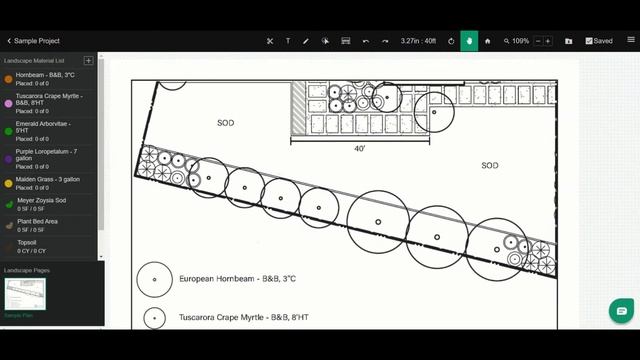Image resolution: width=640 pixels, height=360 pixels.
Task: Open the measurement scale tool
Action: (x=346, y=41)
